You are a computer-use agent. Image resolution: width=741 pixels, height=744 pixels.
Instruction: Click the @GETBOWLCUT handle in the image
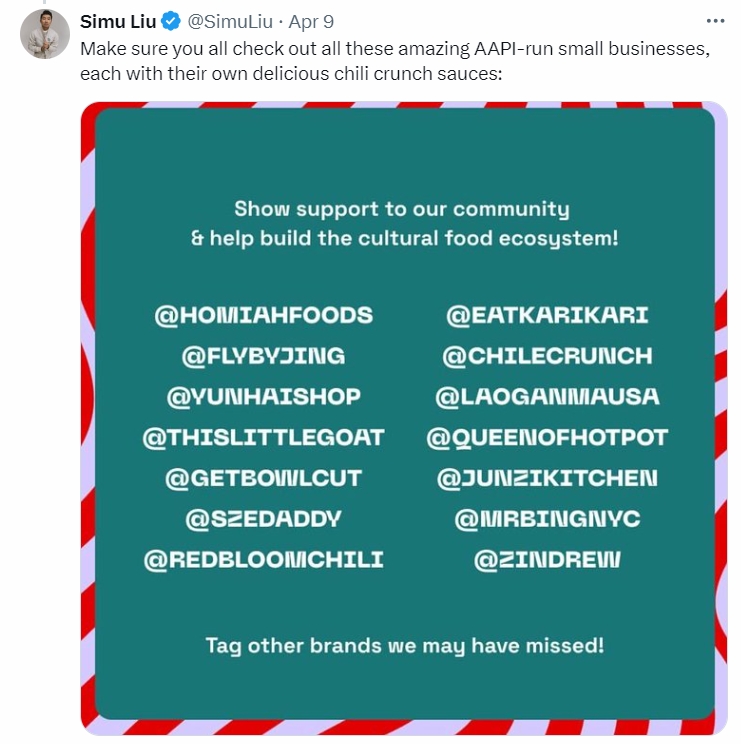tap(263, 478)
